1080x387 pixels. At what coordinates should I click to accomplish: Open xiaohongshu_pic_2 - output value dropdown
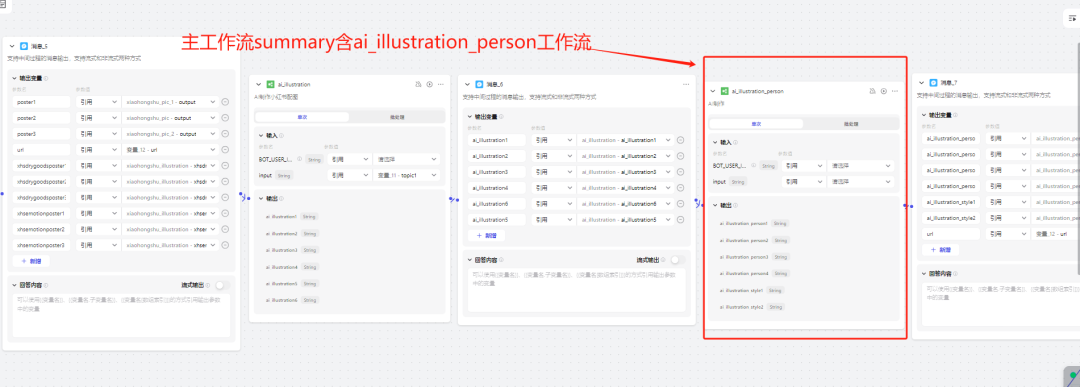click(x=170, y=134)
